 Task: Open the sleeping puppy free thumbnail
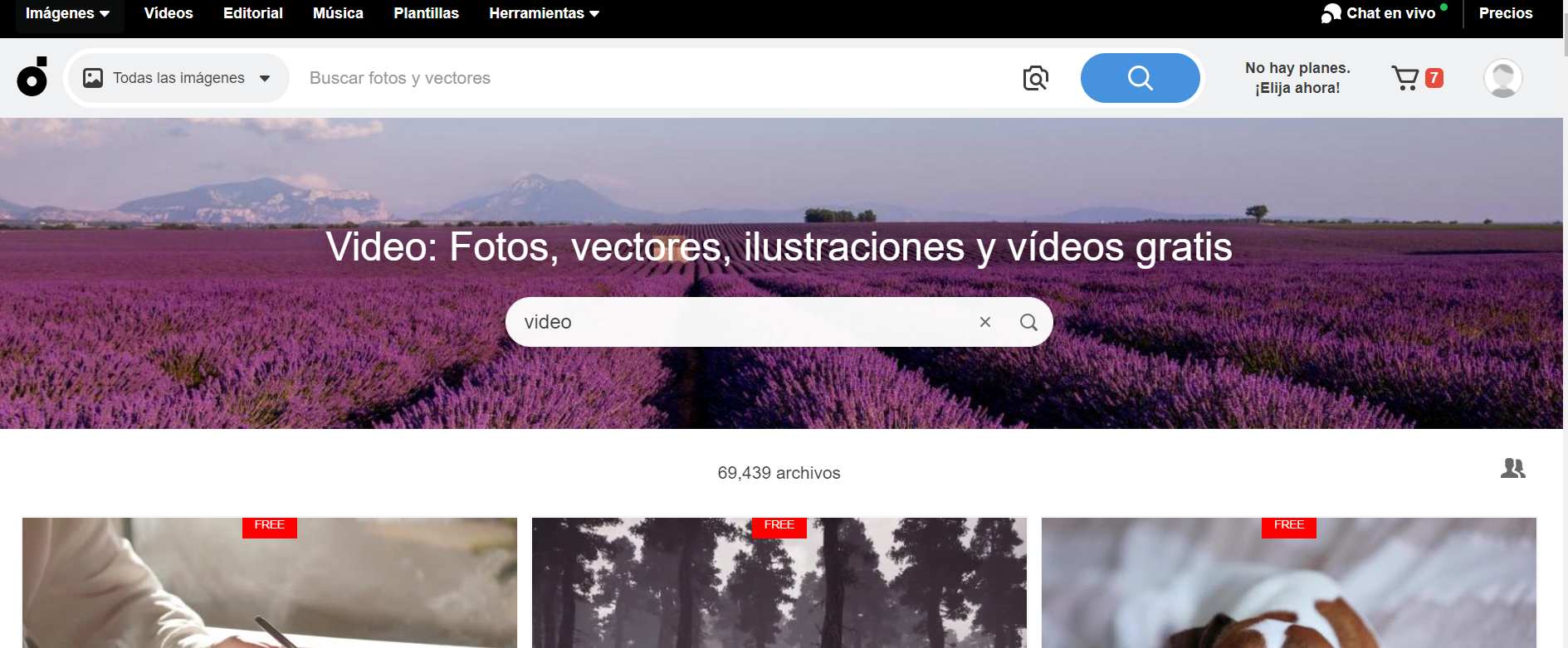(x=1289, y=583)
